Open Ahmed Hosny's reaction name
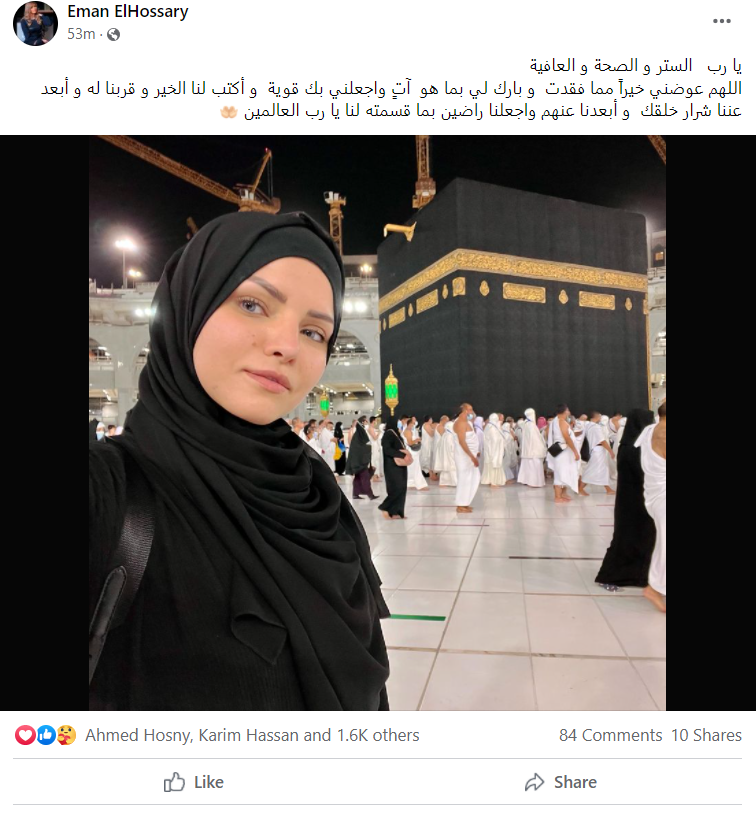The height and width of the screenshot is (815, 756). tap(138, 735)
